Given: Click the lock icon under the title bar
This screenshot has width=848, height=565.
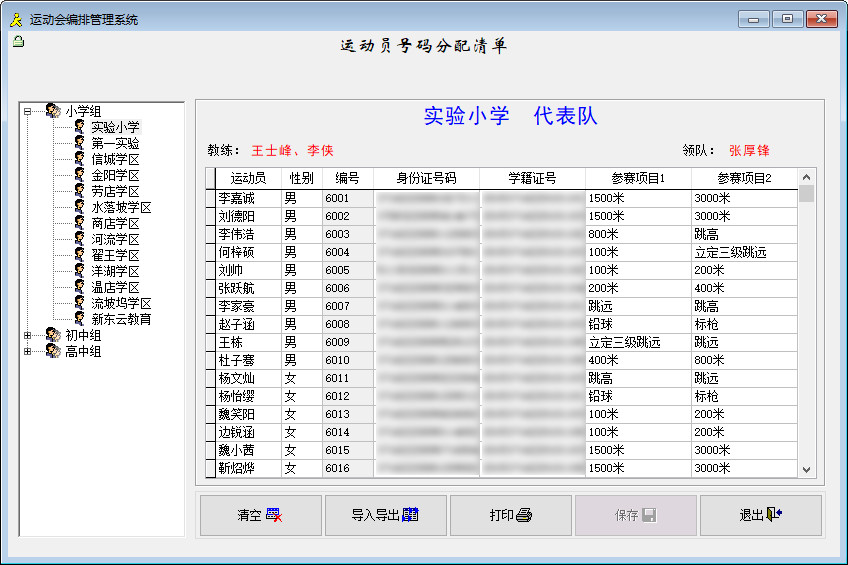Looking at the screenshot, I should pyautogui.click(x=18, y=41).
